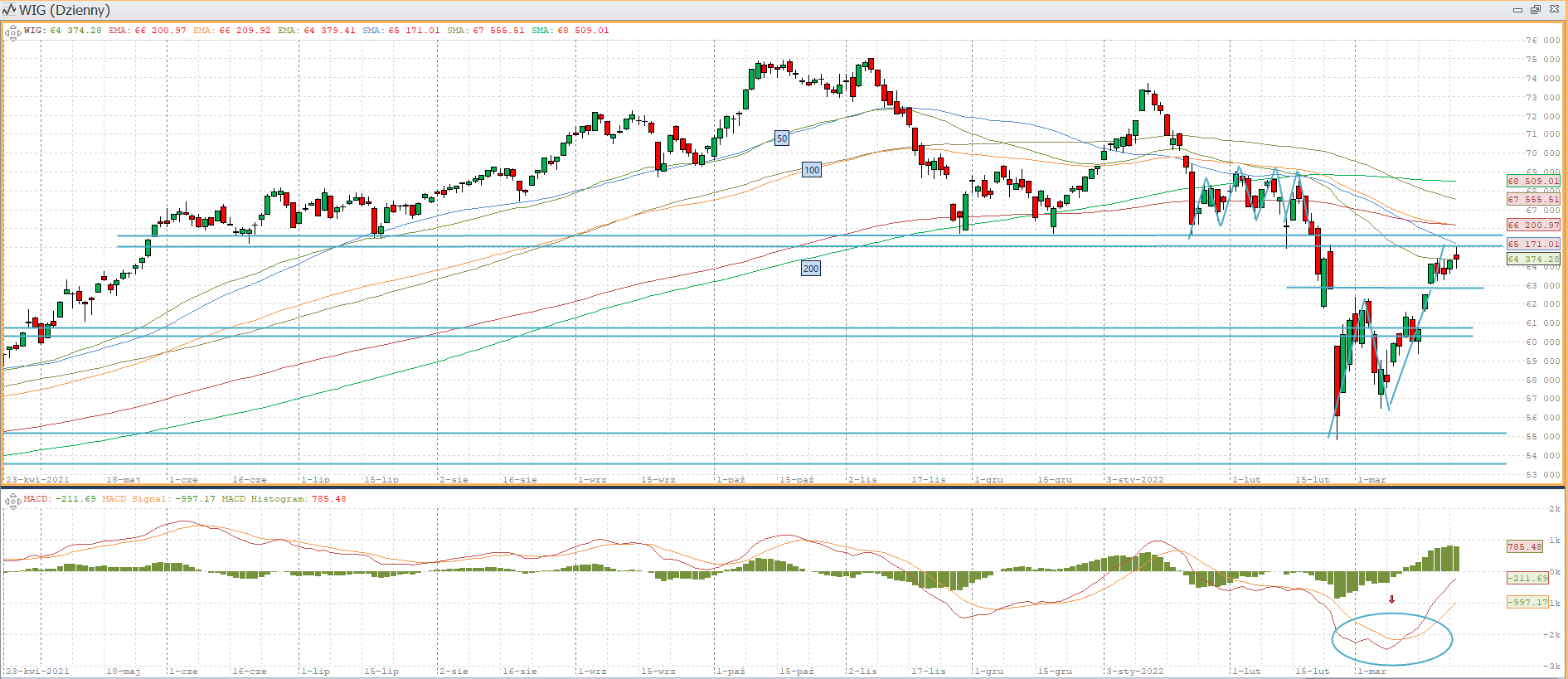Screen dimensions: 1568x679
Task: Click the 3-sty-2022 date on price chart axis
Action: click(1134, 480)
